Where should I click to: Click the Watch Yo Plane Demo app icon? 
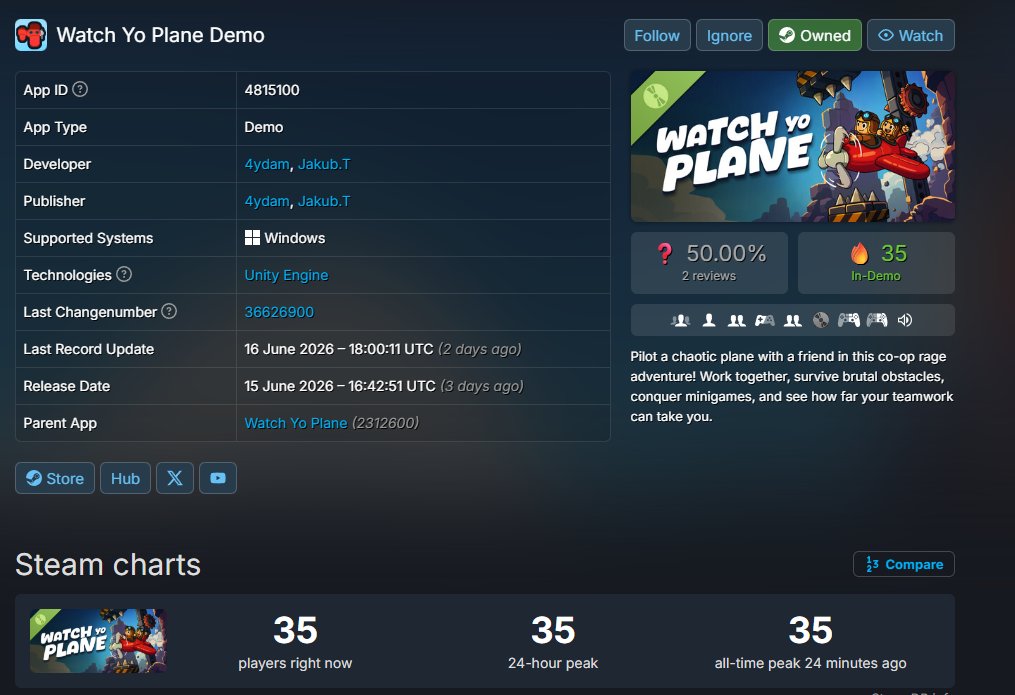[31, 35]
